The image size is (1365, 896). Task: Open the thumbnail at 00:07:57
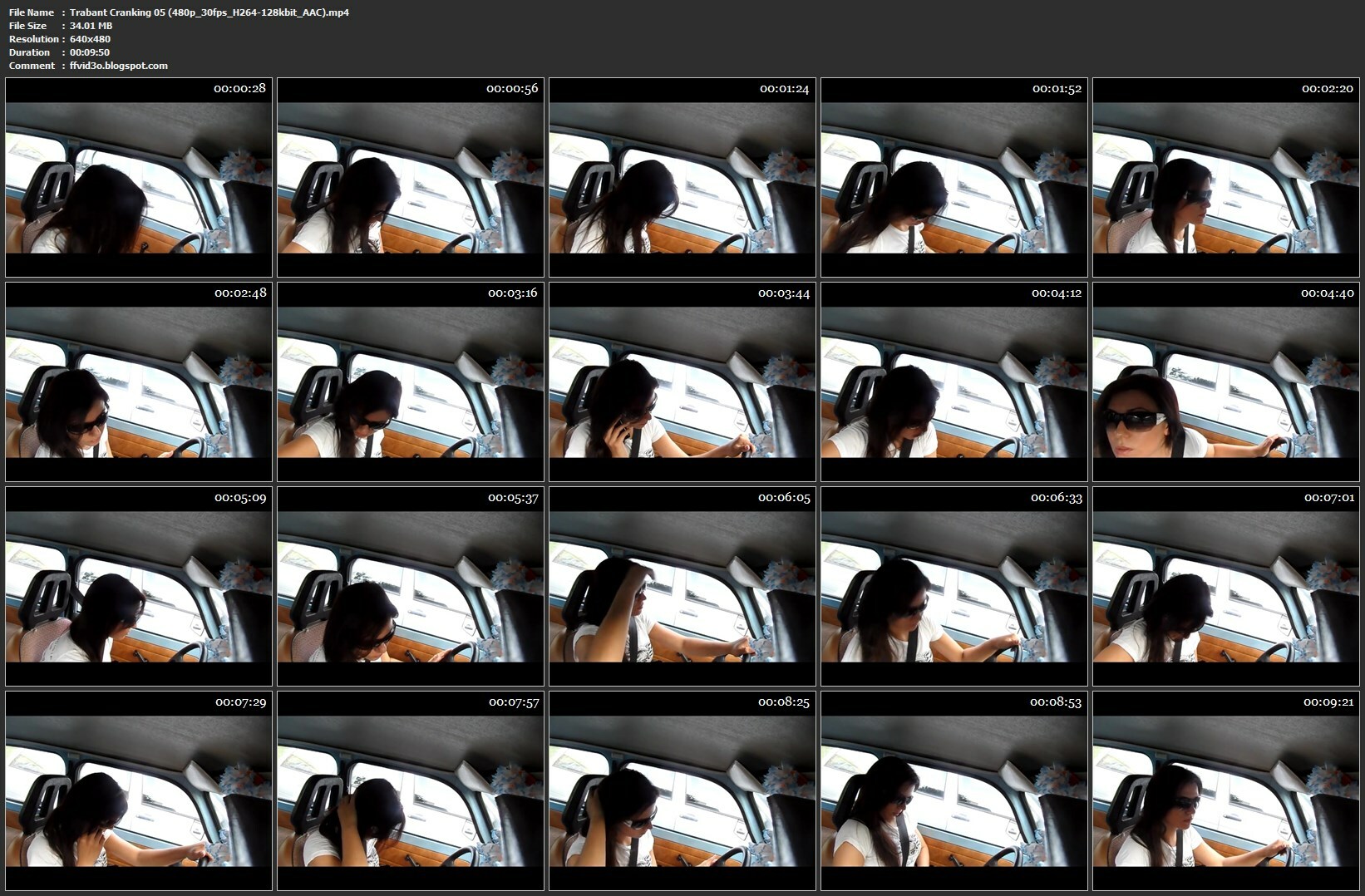[411, 790]
